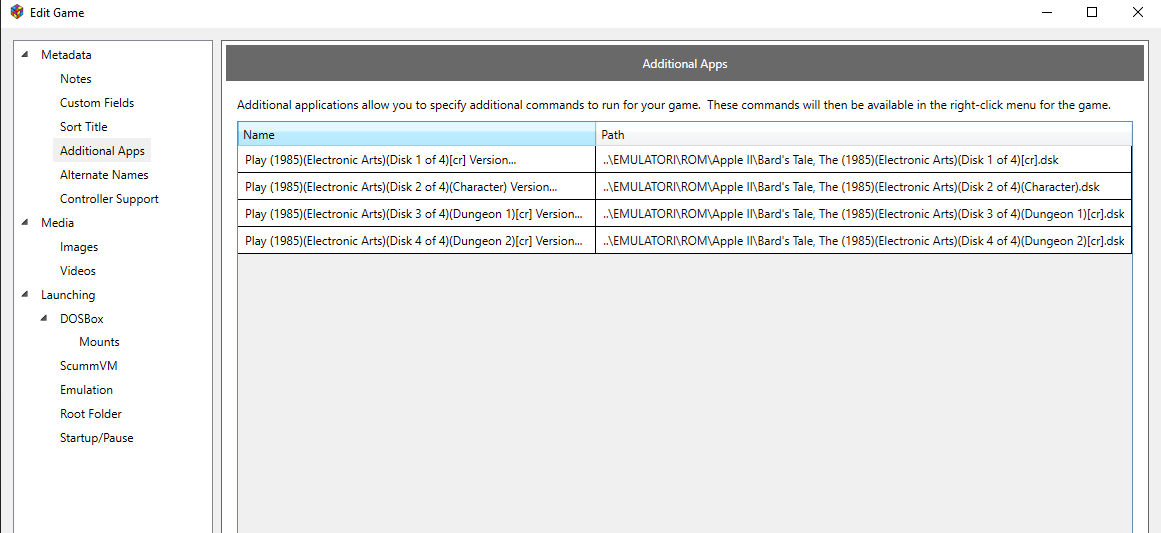
Task: Open the Notes page
Action: coord(76,78)
